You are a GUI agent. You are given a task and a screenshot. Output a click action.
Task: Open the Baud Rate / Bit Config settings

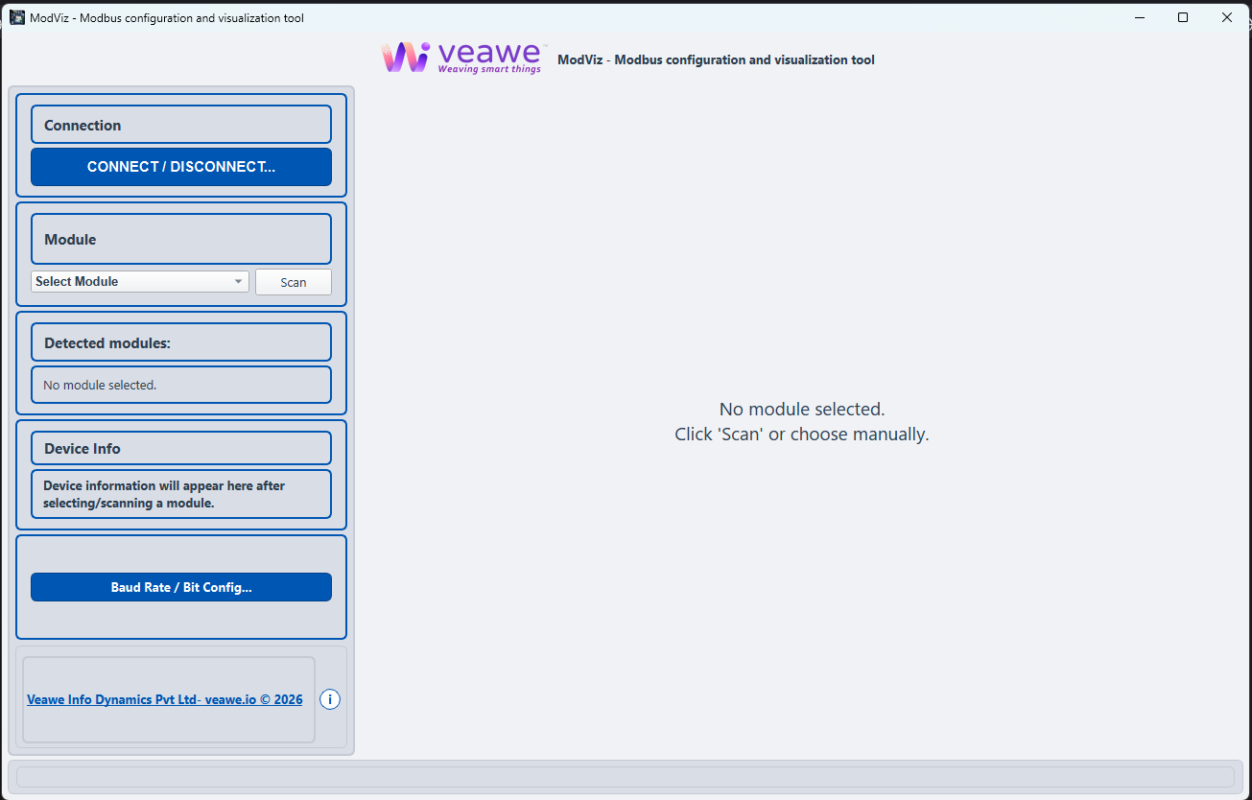(x=181, y=587)
